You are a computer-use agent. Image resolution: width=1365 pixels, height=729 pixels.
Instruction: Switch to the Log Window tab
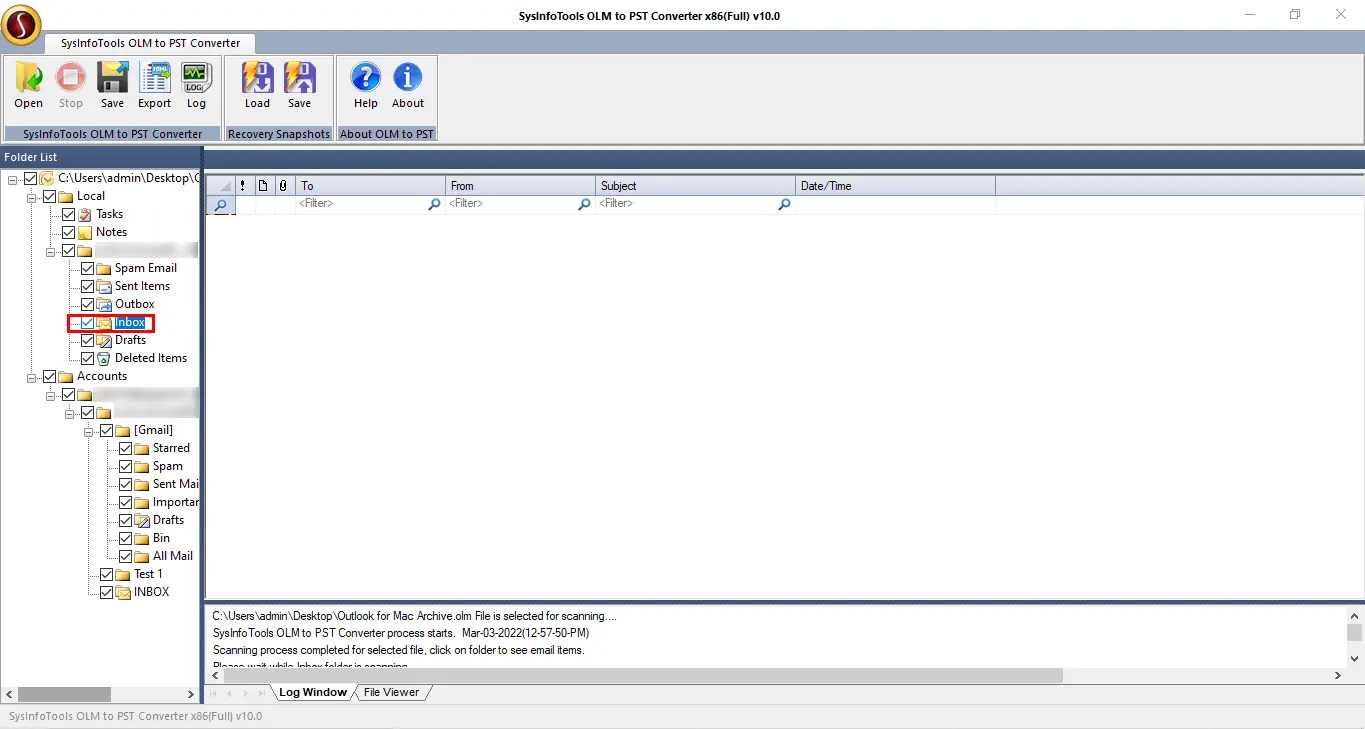(312, 692)
